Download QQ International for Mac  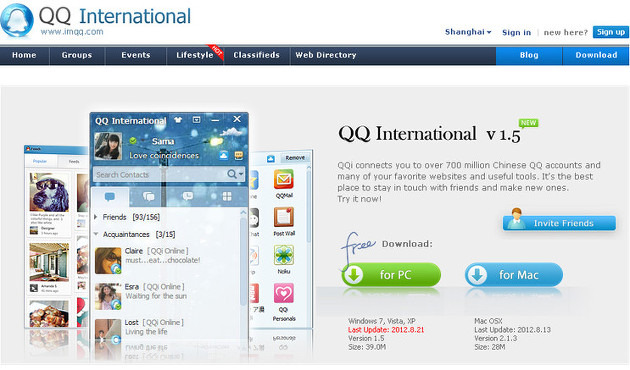tap(514, 275)
